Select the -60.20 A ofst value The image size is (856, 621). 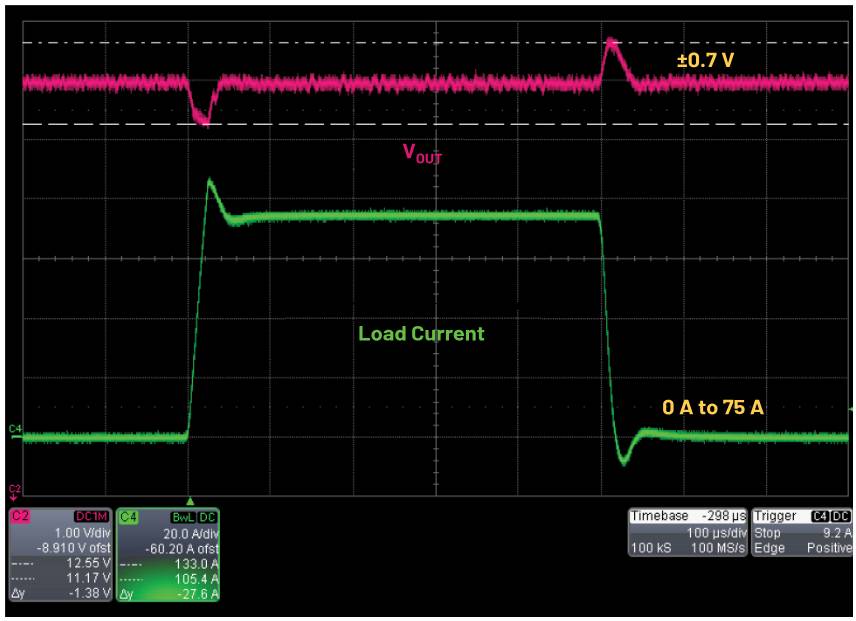click(182, 548)
